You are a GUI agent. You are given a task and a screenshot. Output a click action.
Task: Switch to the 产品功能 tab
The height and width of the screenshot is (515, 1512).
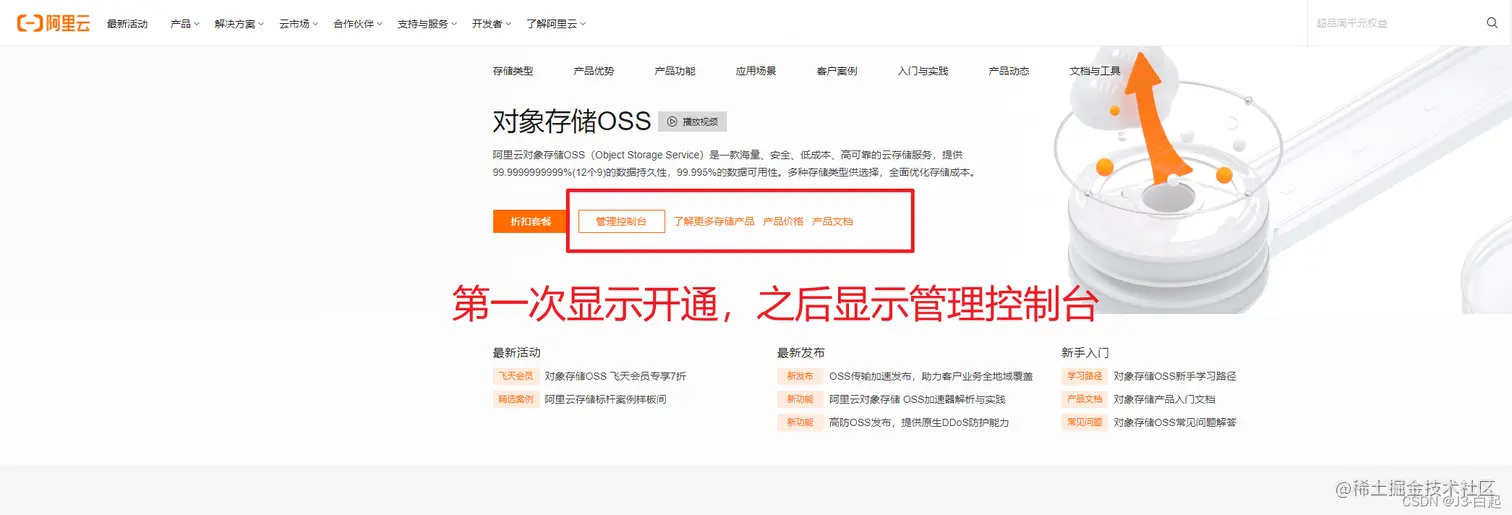[675, 71]
